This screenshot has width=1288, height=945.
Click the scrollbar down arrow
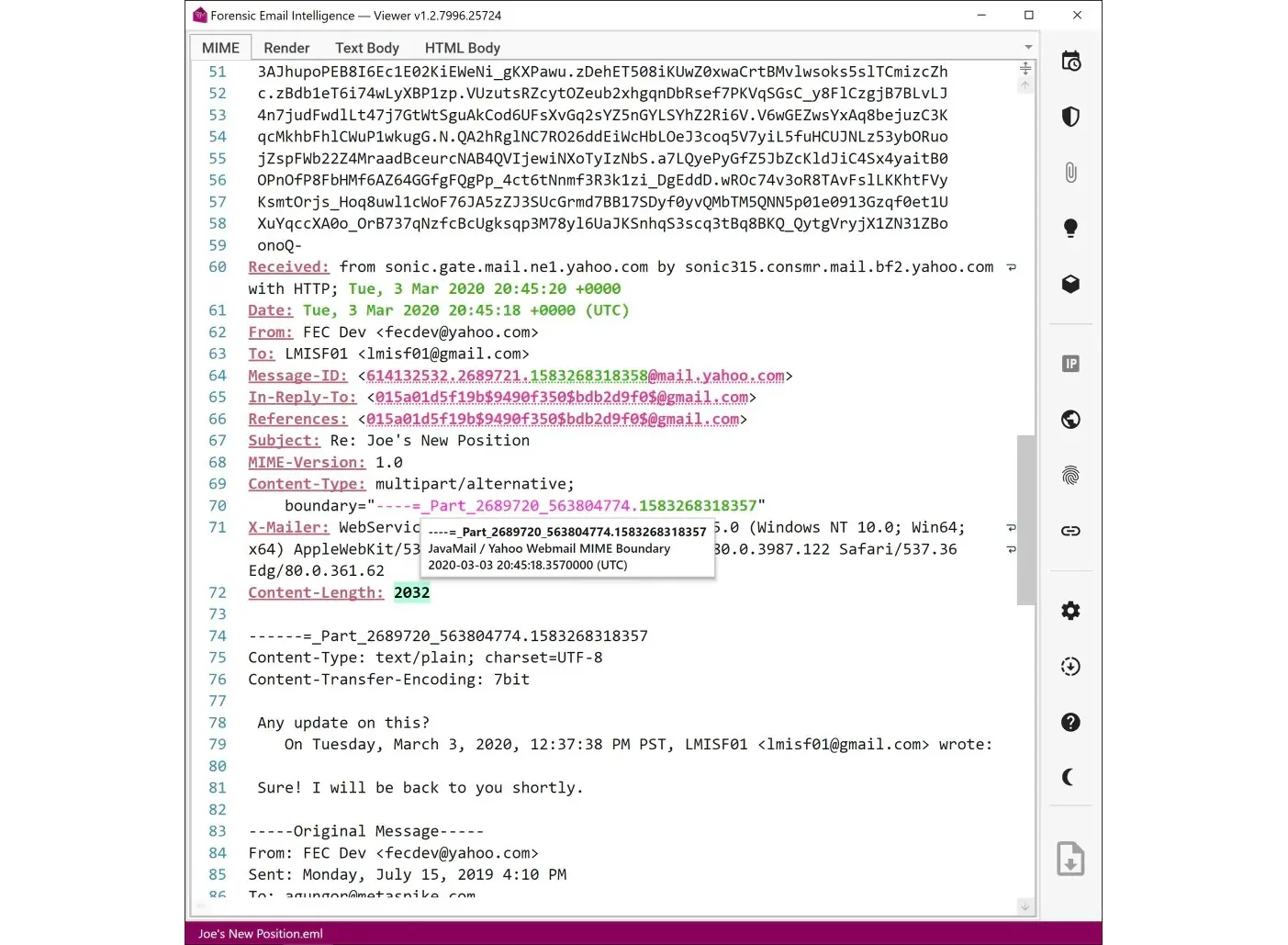coord(1025,907)
